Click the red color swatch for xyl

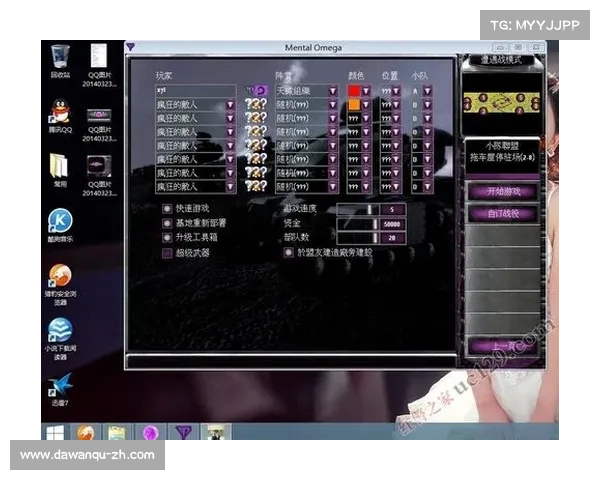point(354,91)
